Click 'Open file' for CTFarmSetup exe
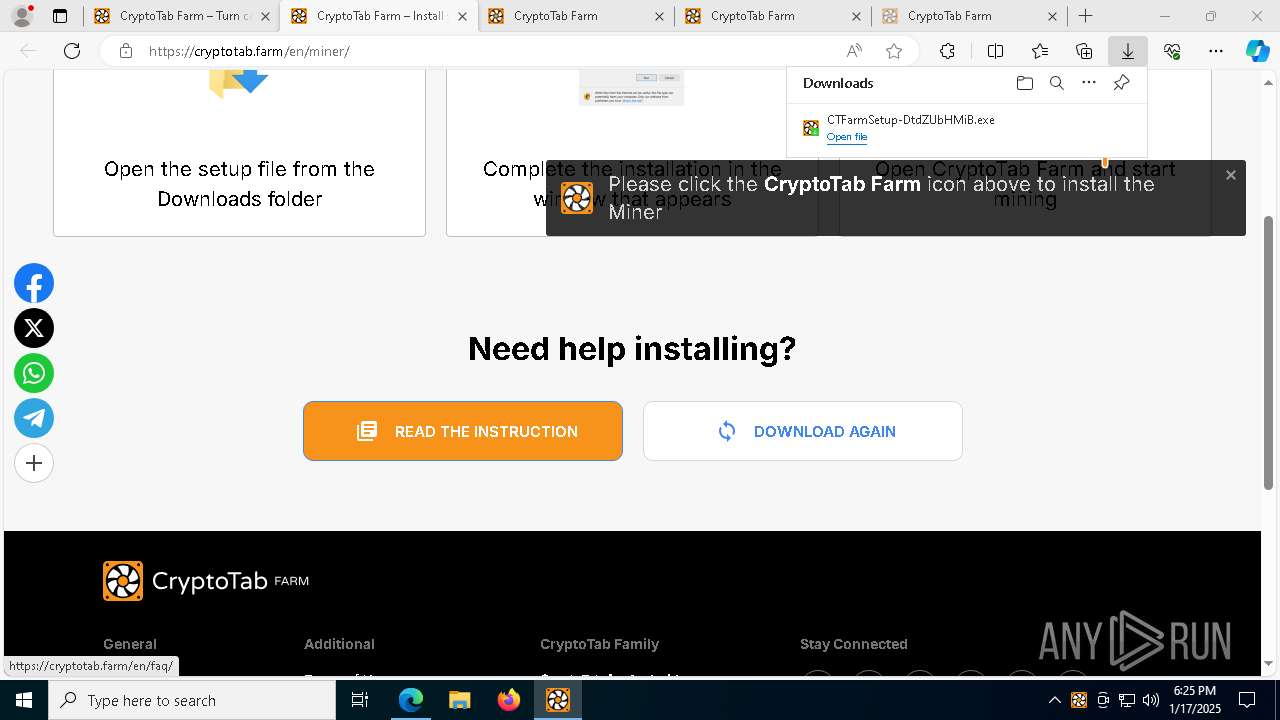The image size is (1280, 720). point(846,137)
